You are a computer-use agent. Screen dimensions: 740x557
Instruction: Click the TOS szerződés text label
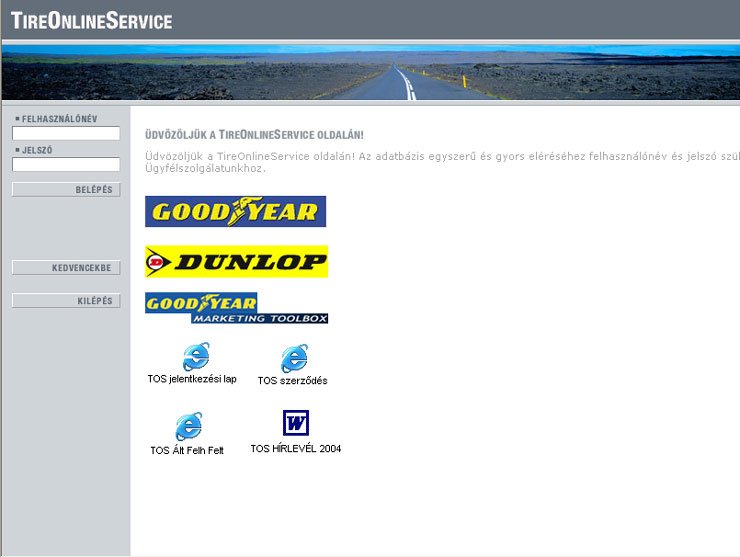pos(292,380)
